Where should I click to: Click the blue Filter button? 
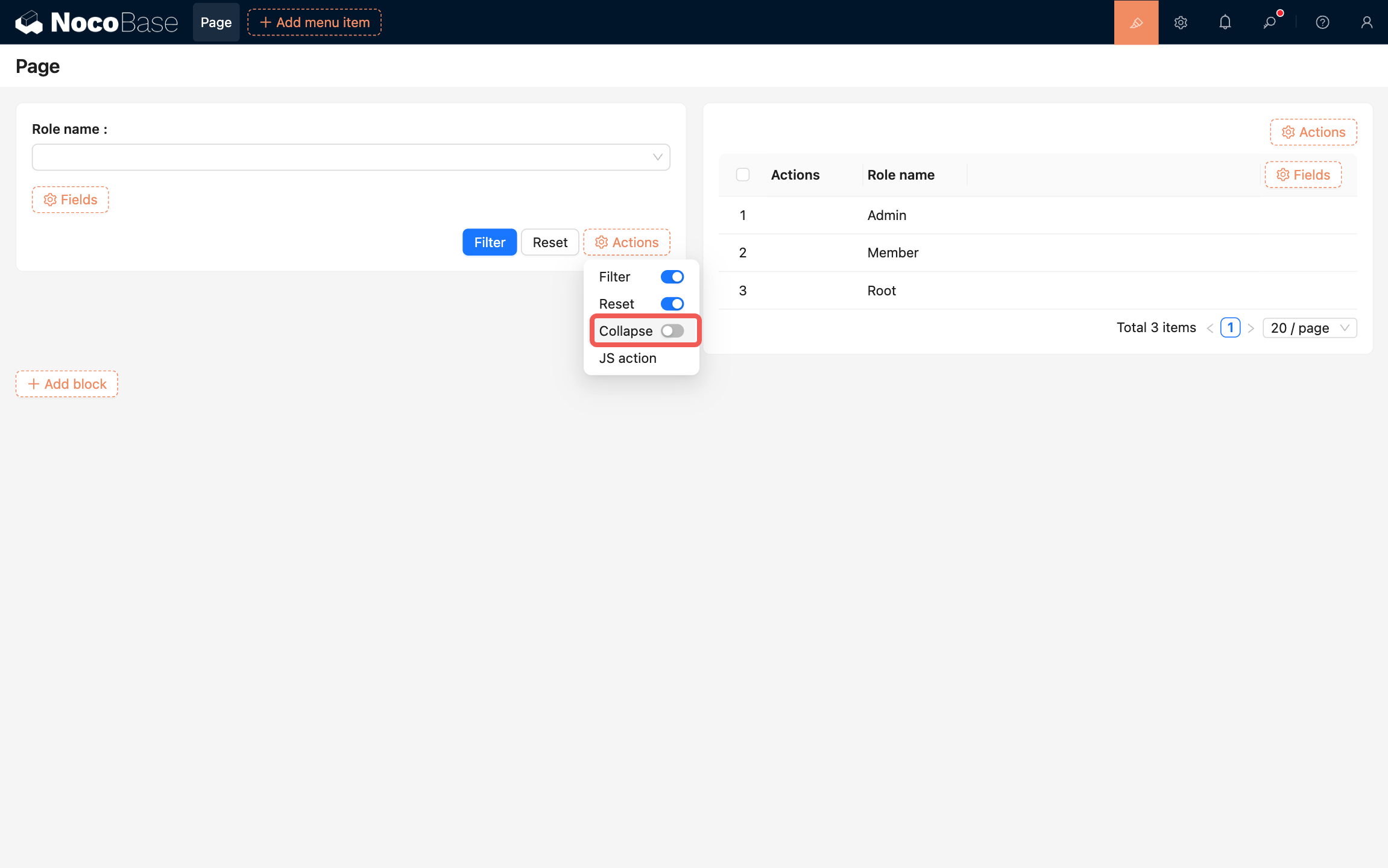tap(489, 242)
